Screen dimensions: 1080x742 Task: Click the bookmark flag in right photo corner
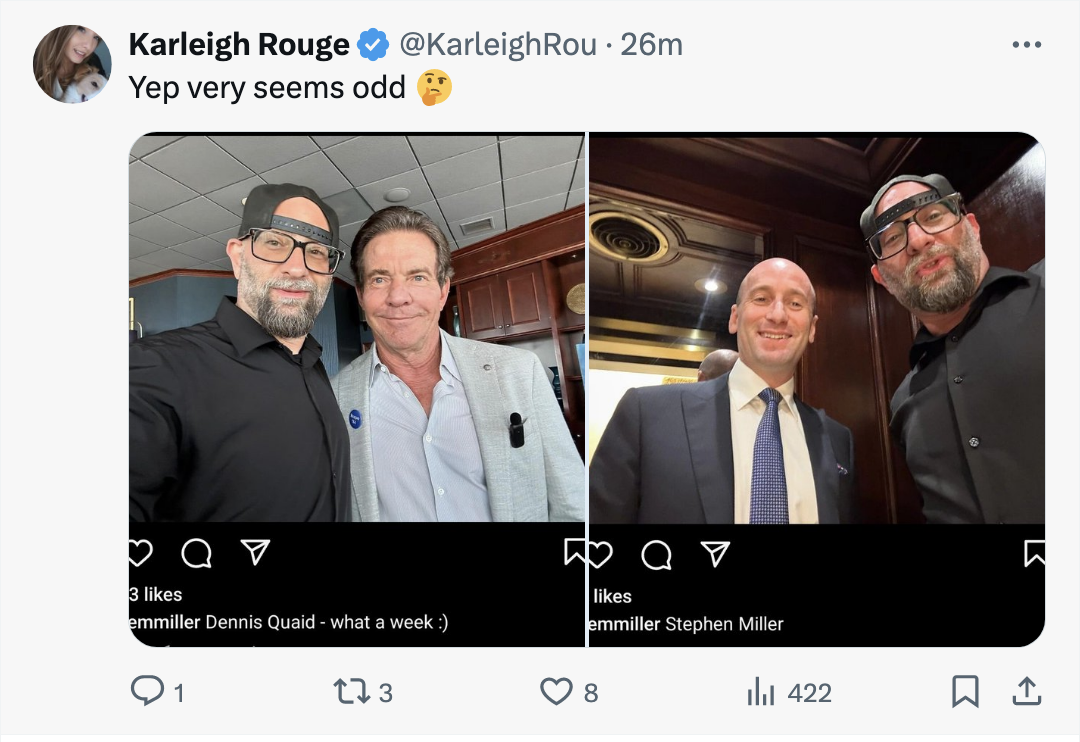coord(1035,553)
